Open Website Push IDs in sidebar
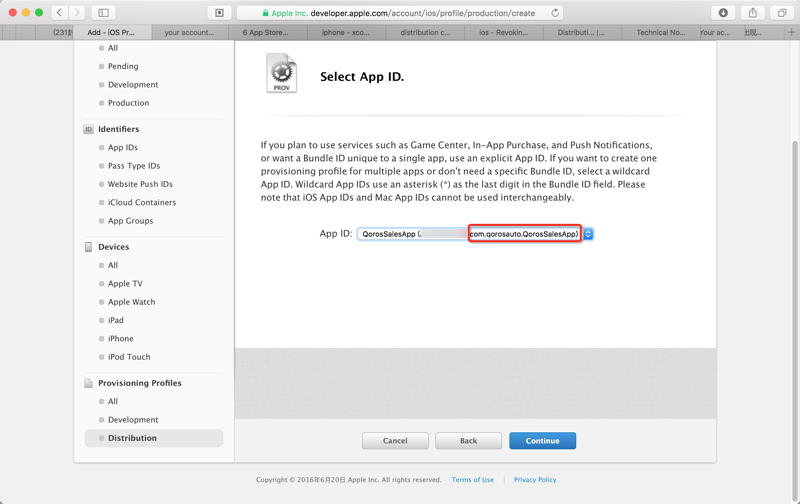 click(140, 184)
